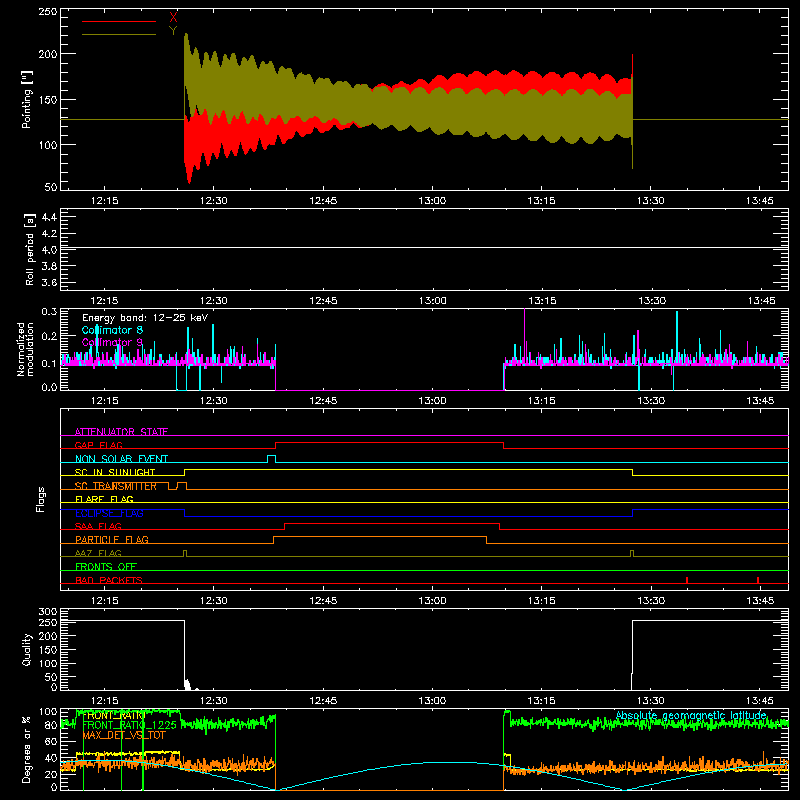The image size is (800, 800).
Task: Click the '12:30' tick label under Pointing plot
Action: click(x=213, y=201)
